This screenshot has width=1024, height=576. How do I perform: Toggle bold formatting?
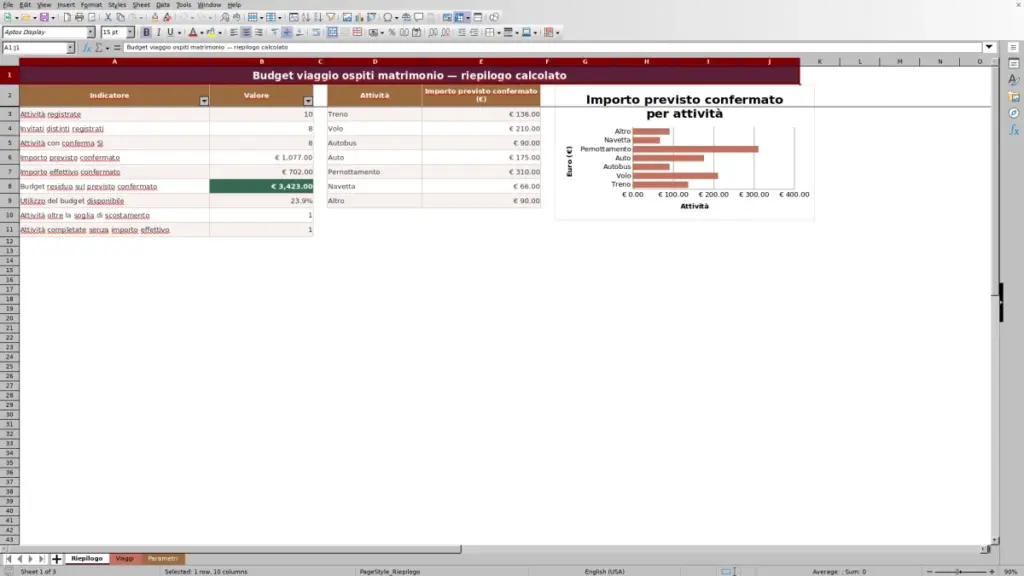146,32
